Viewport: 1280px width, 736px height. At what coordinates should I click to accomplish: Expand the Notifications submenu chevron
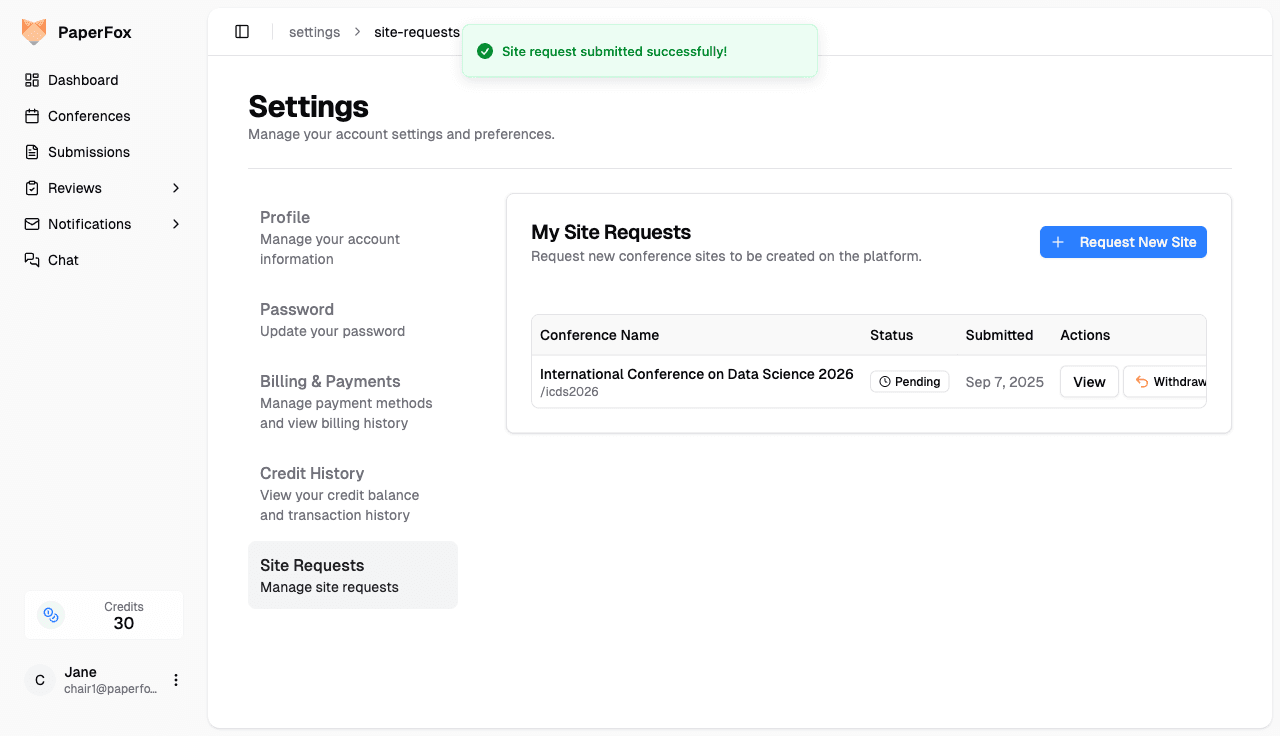176,224
